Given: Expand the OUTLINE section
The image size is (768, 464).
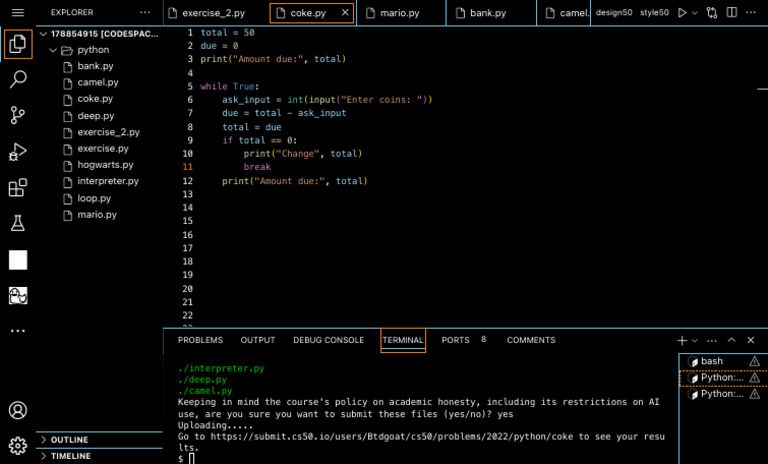Looking at the screenshot, I should pyautogui.click(x=69, y=440).
